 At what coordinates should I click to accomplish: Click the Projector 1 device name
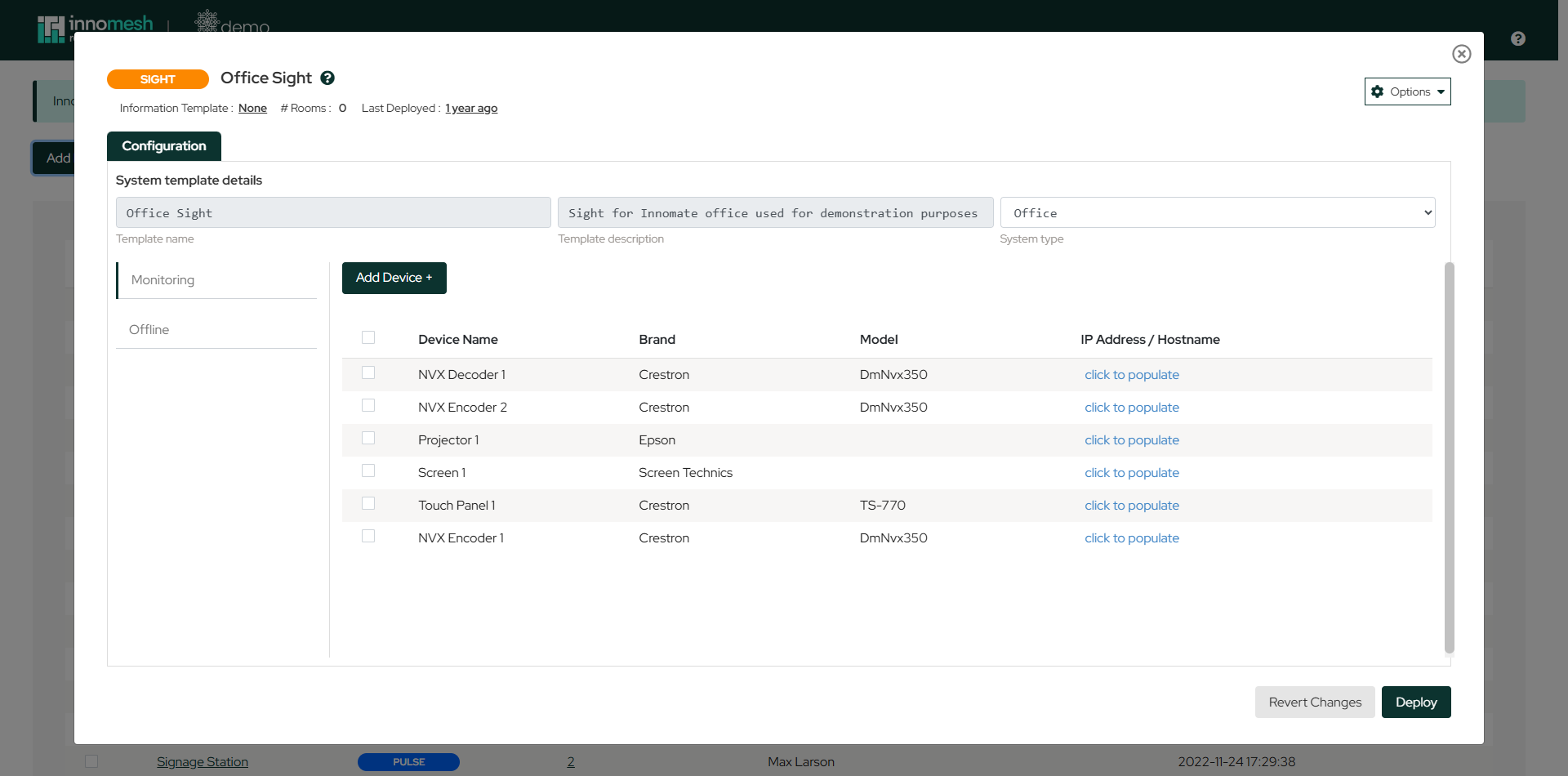[x=448, y=440]
